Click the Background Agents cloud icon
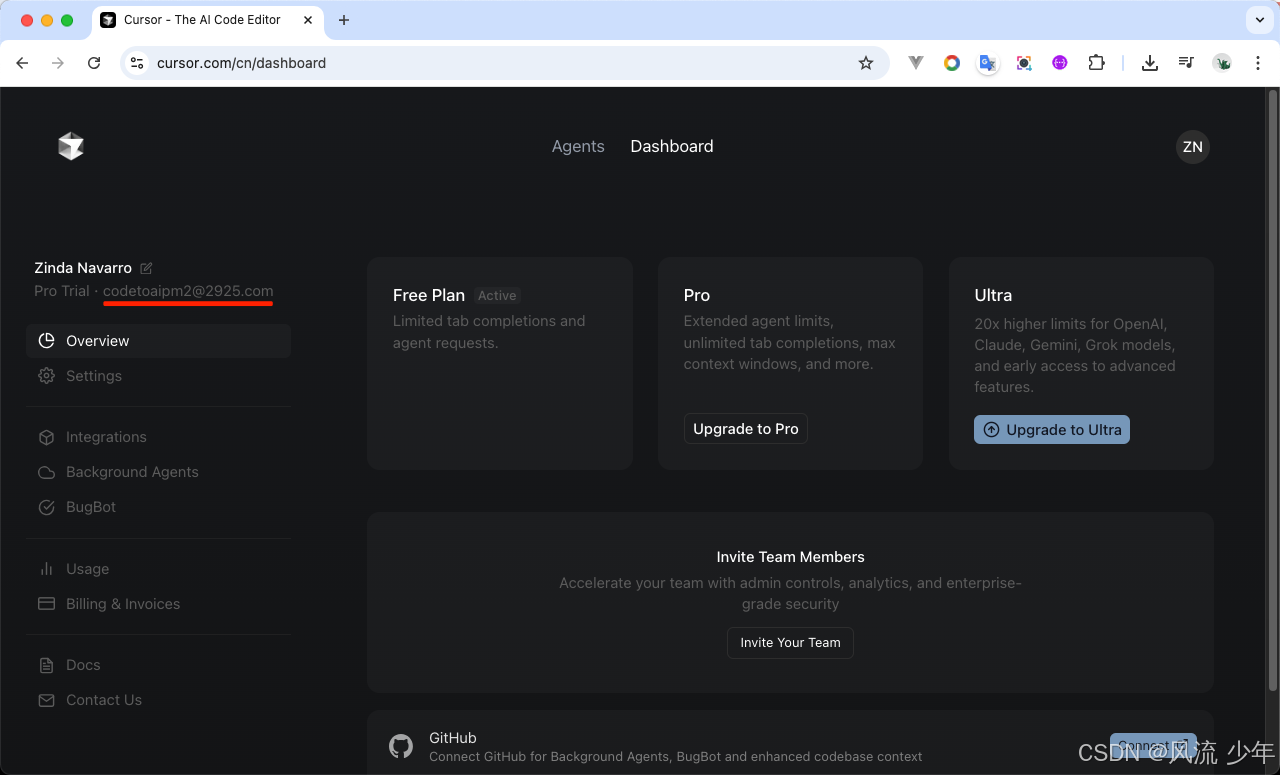Image resolution: width=1280 pixels, height=775 pixels. click(46, 472)
